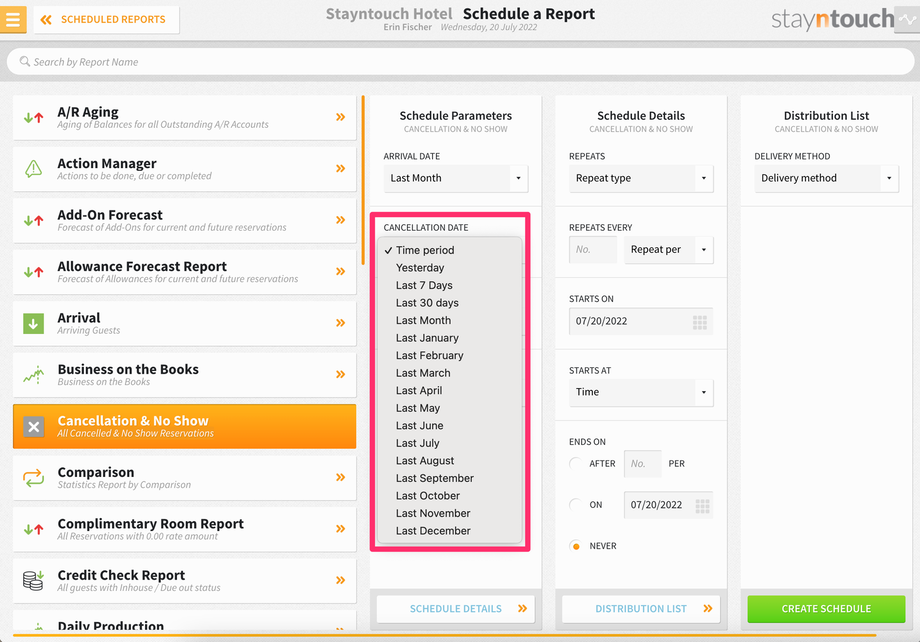Select Last October option
This screenshot has width=920, height=642.
(449, 496)
